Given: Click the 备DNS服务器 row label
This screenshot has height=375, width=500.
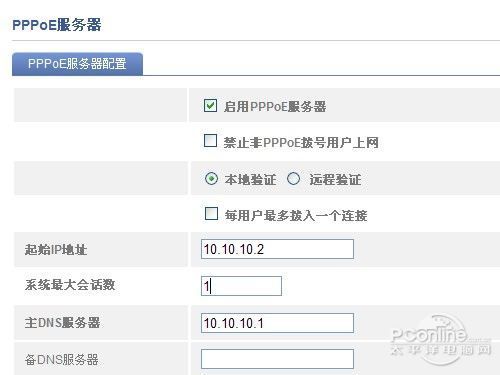Looking at the screenshot, I should coord(62,360).
